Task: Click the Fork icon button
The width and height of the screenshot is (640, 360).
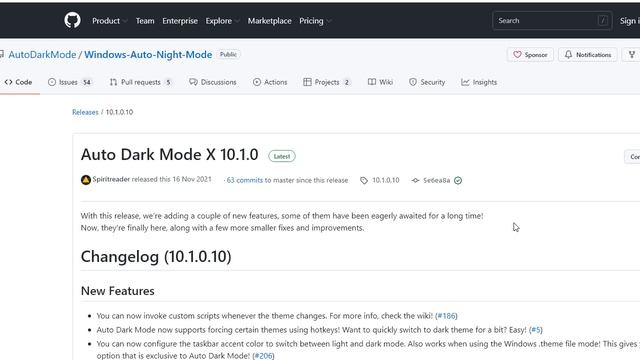Action: 631,55
